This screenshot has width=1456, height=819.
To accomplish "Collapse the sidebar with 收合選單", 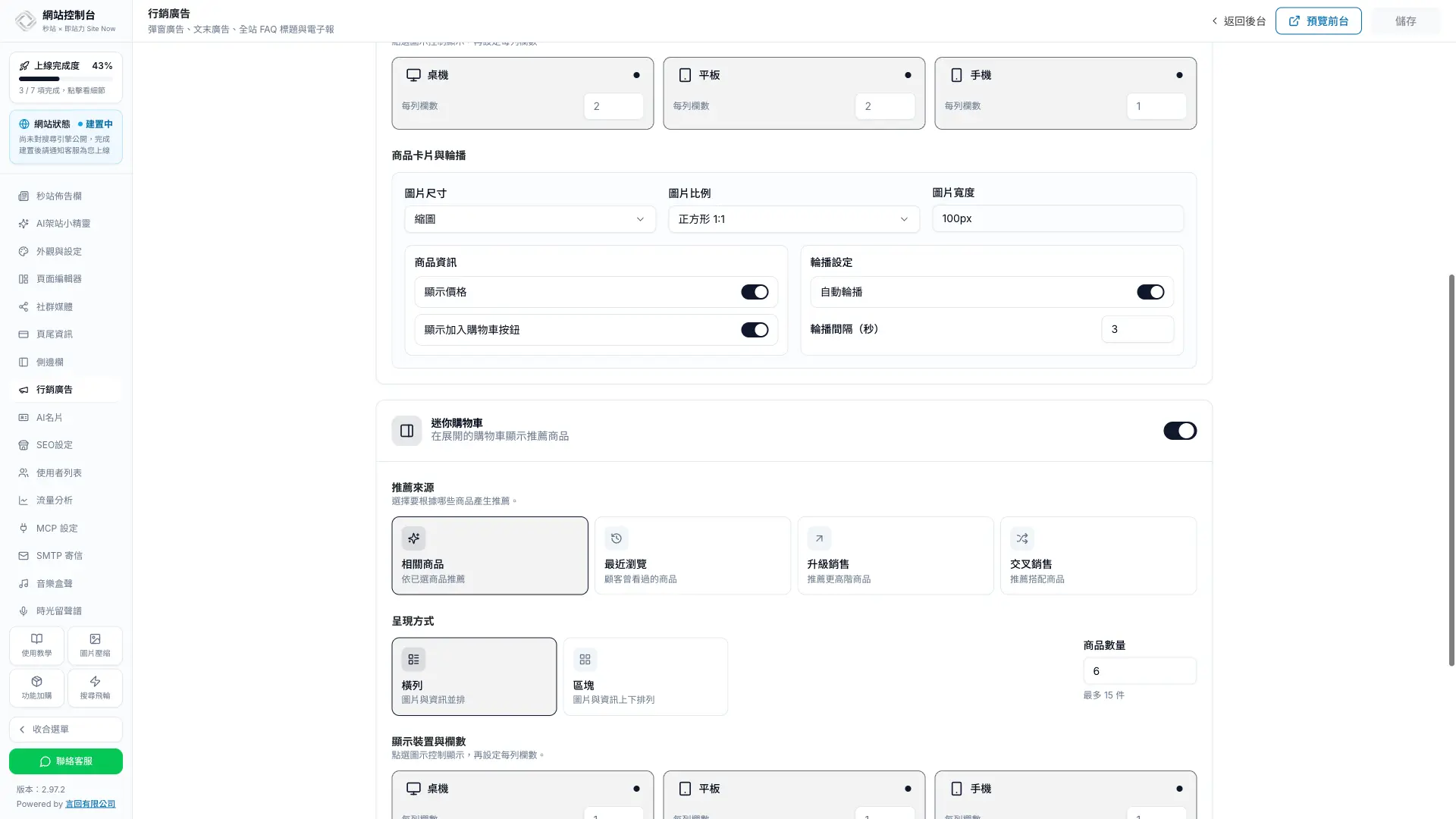I will click(x=66, y=730).
